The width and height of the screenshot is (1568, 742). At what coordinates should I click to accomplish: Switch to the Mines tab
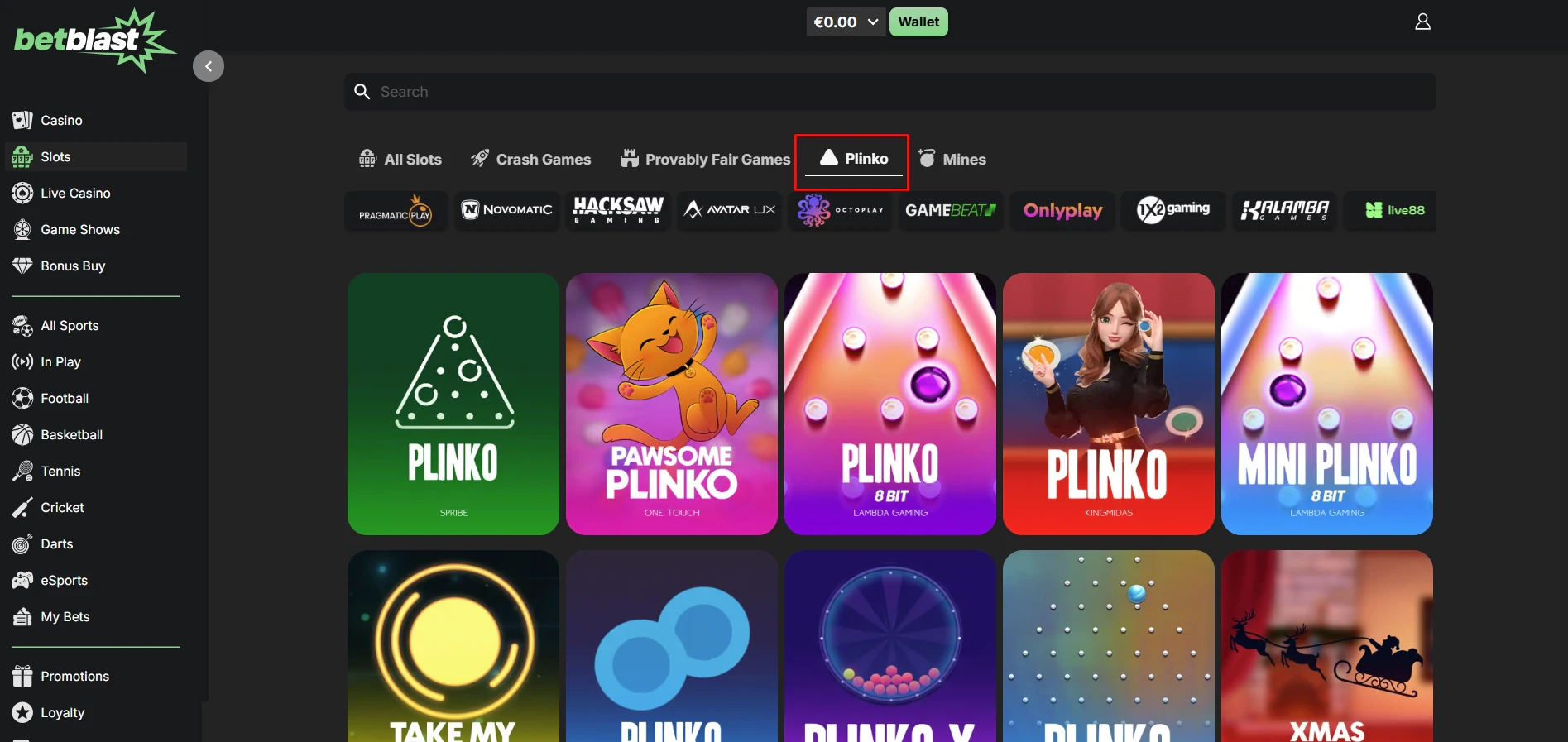952,159
